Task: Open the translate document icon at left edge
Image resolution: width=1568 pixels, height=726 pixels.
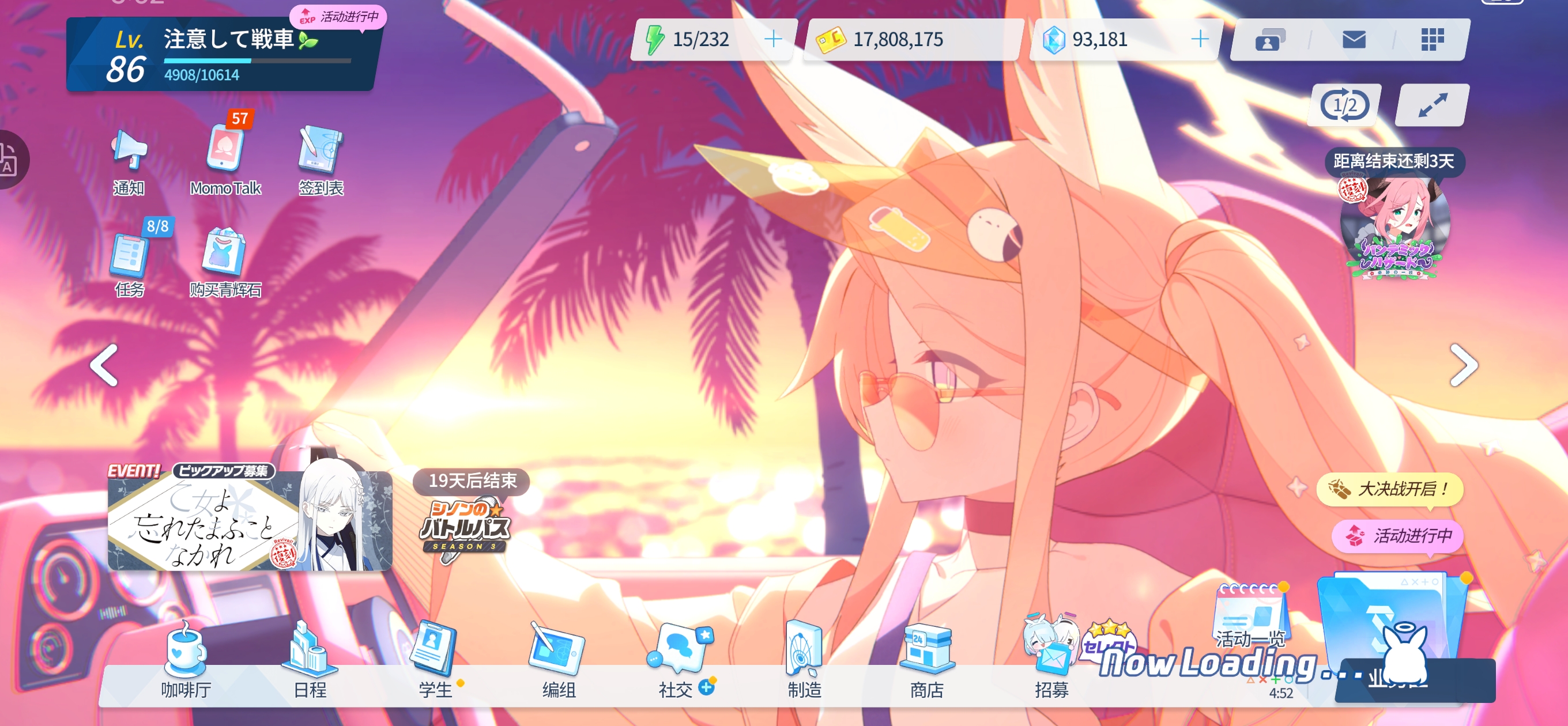Action: [x=9, y=160]
